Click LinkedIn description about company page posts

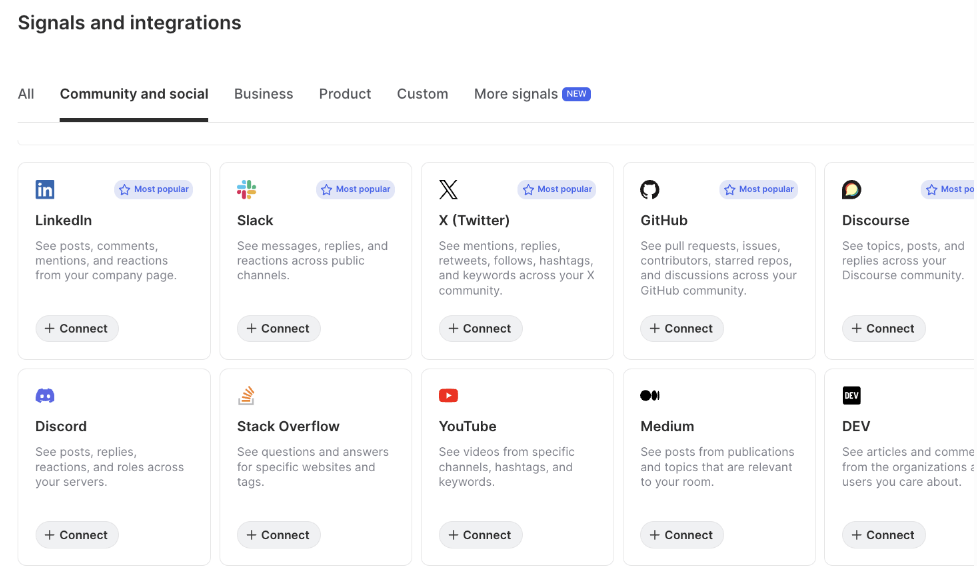[x=106, y=261]
